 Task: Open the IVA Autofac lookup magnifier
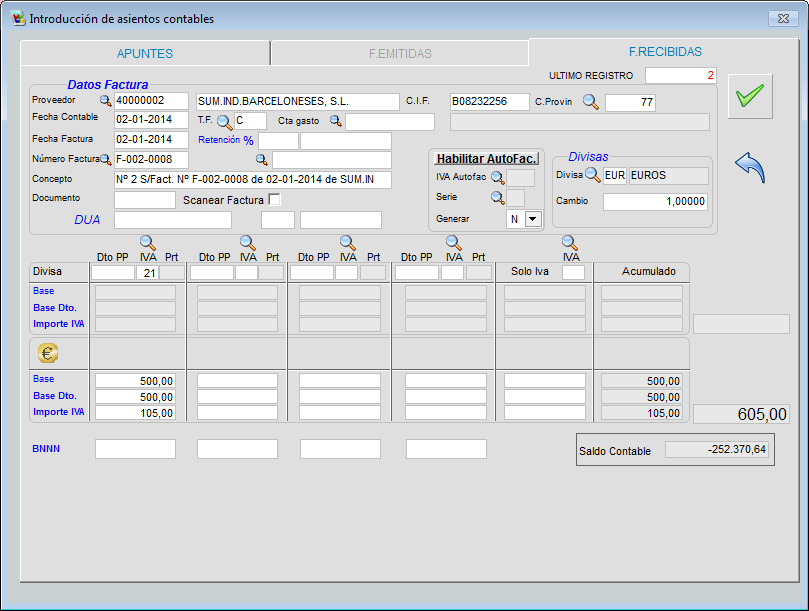pyautogui.click(x=497, y=177)
